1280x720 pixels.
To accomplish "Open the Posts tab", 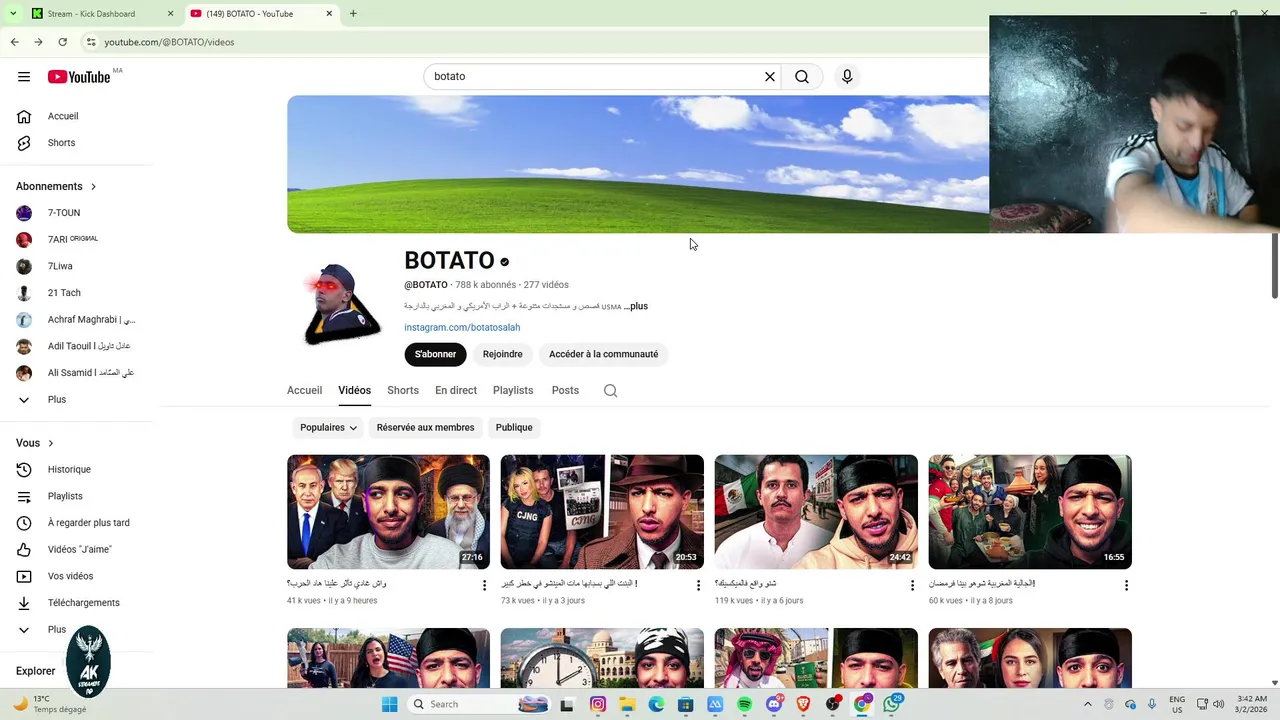I will [565, 391].
